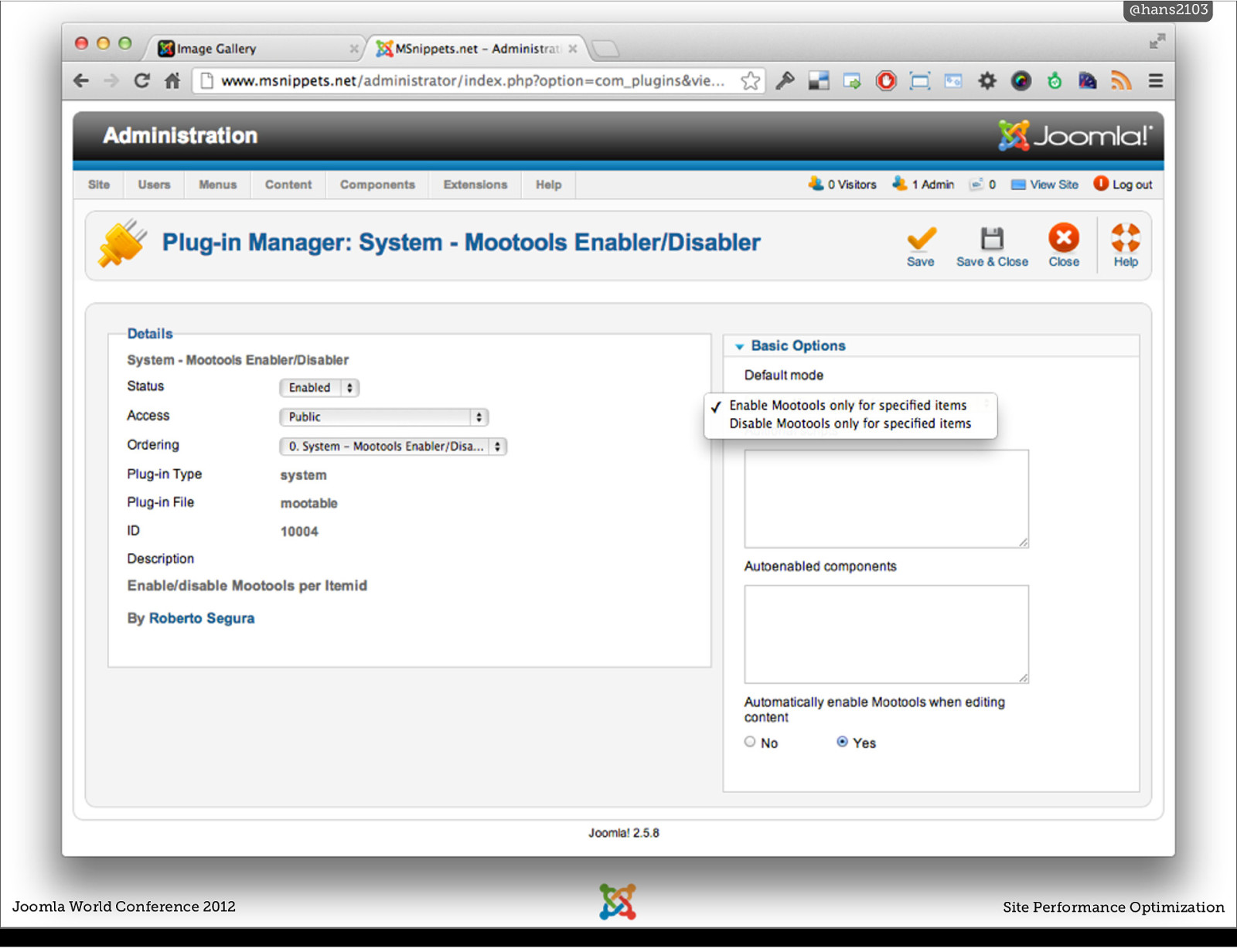Choose Enable Mootools only for specified items
Screen dimensions: 1237x952
coord(848,405)
